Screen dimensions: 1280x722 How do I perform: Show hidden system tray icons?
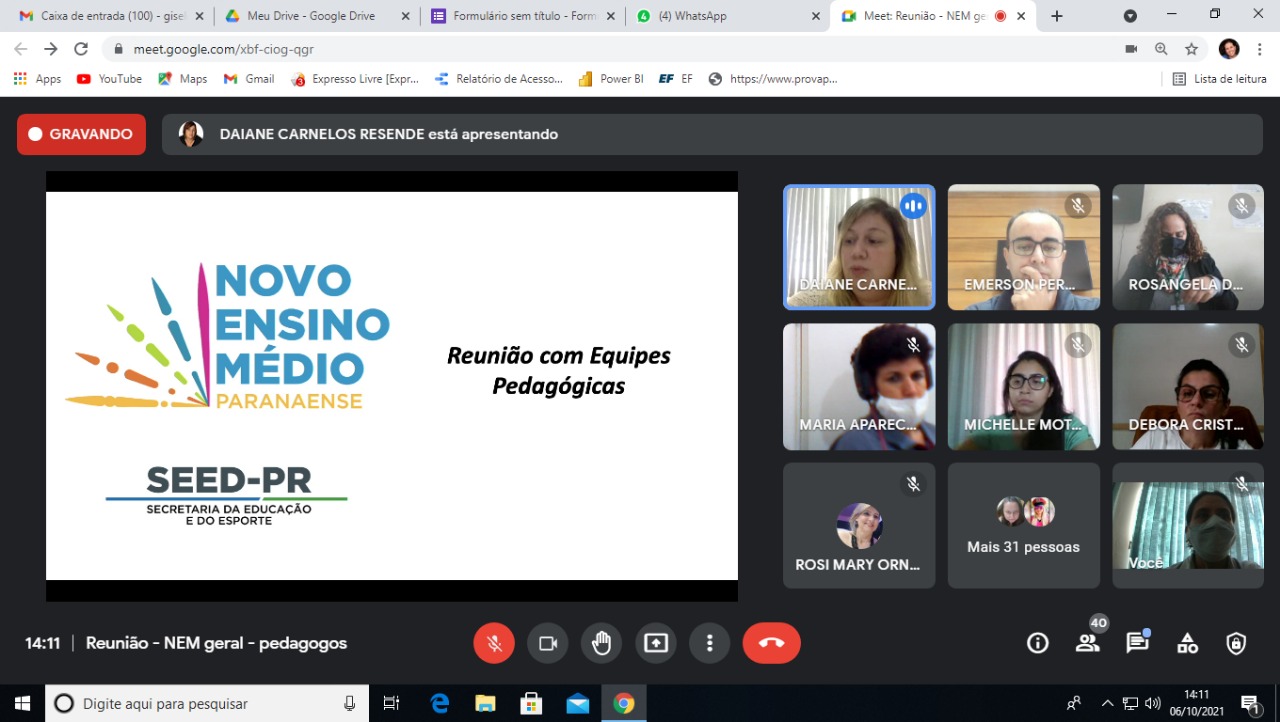pos(1107,703)
